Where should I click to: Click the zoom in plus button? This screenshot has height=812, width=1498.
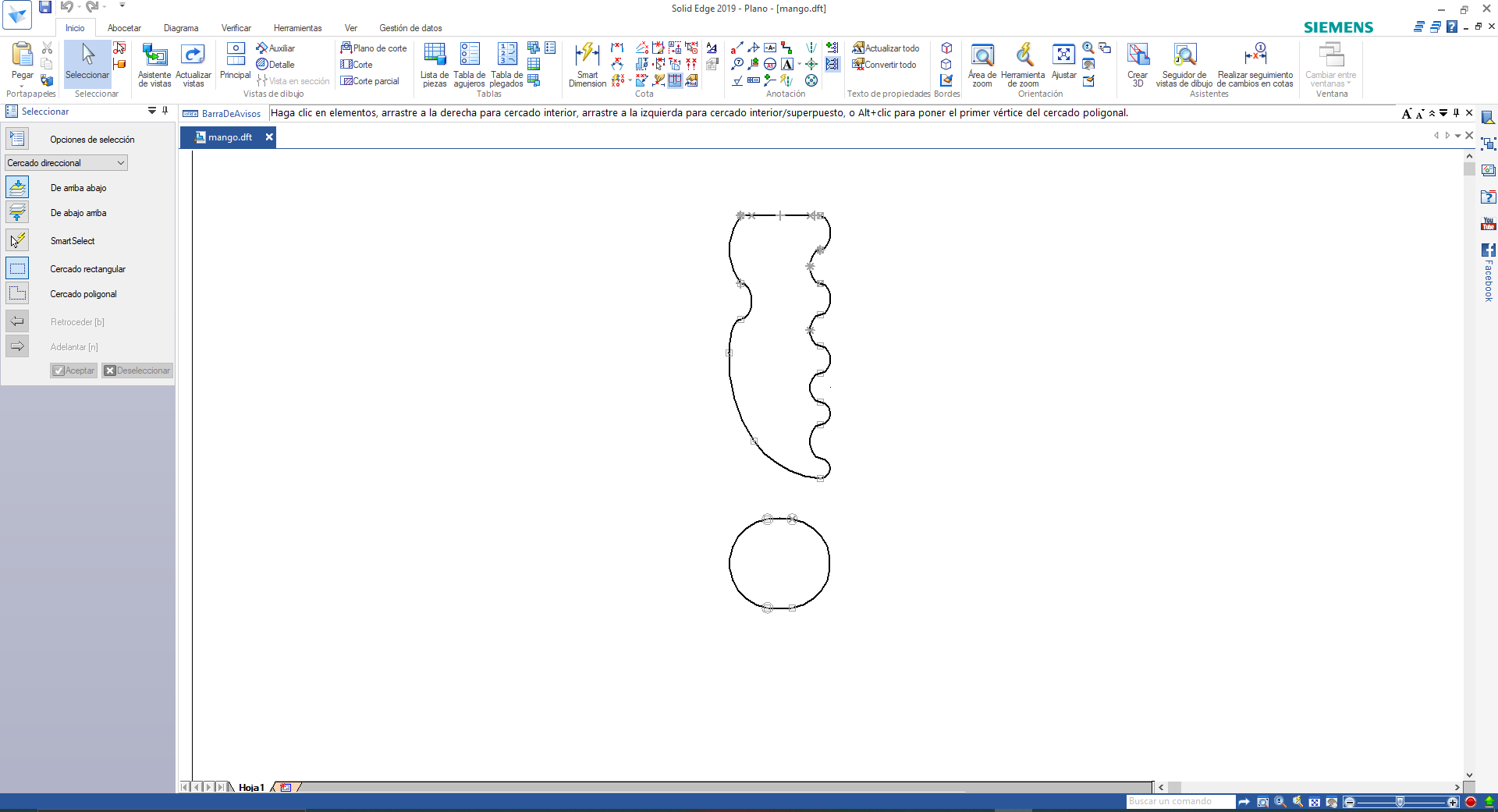[x=1453, y=802]
